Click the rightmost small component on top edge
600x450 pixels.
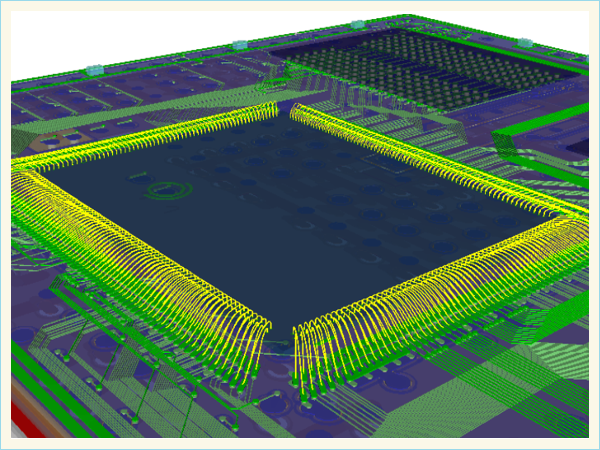pos(526,41)
